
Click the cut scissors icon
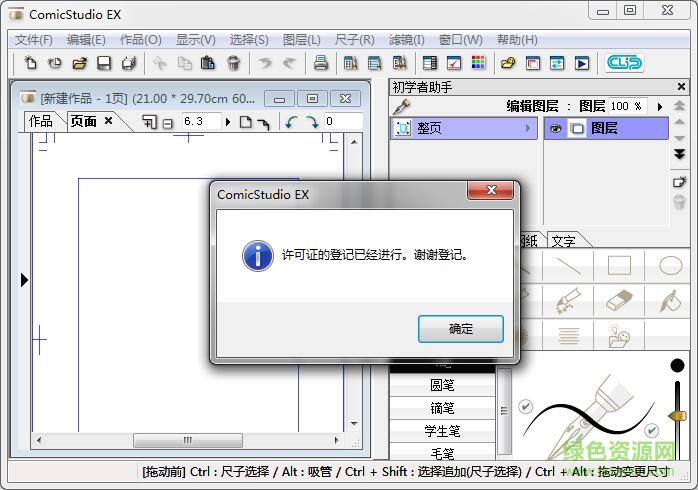[159, 63]
